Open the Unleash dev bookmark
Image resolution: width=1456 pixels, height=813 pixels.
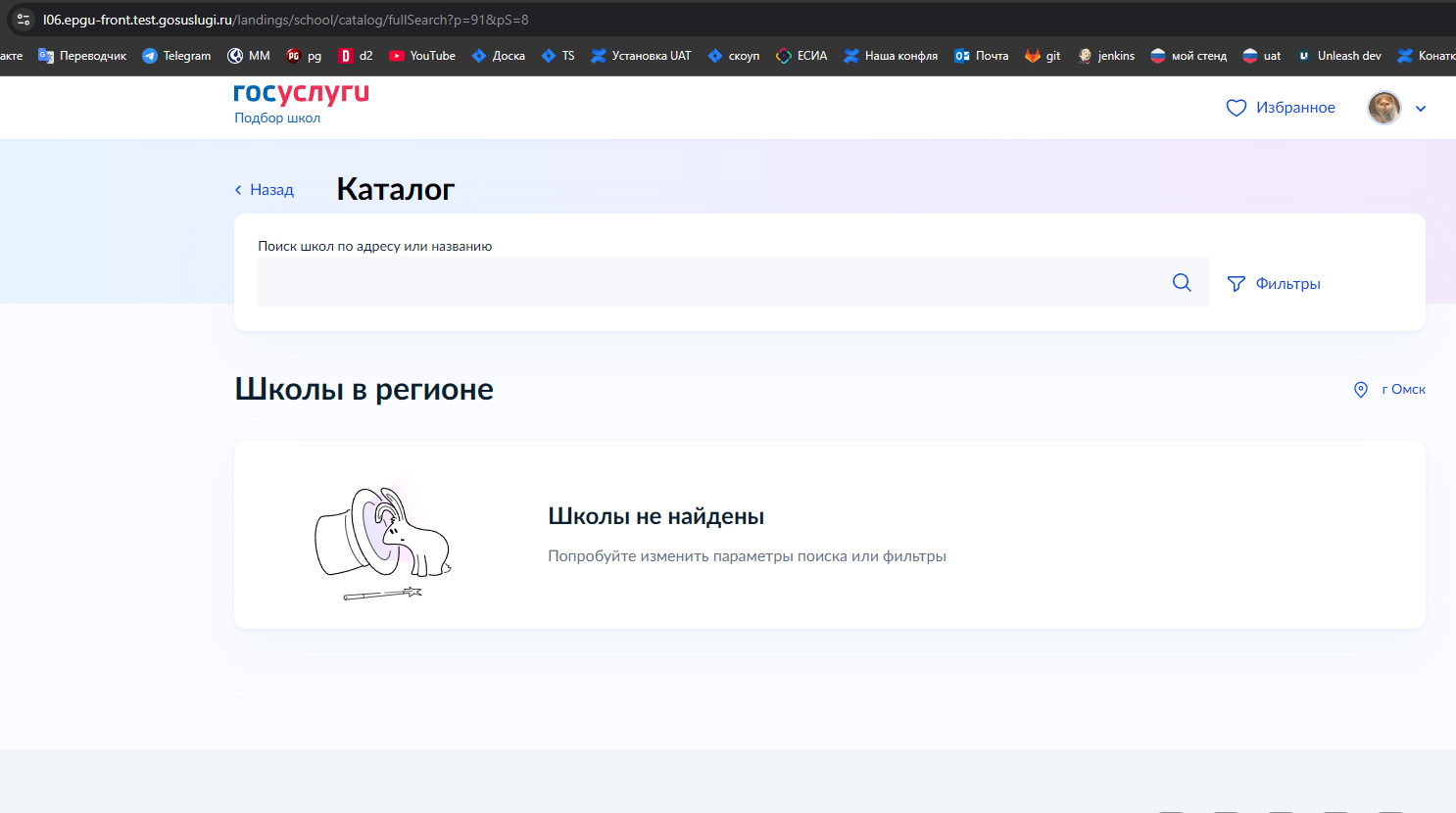coord(1339,56)
